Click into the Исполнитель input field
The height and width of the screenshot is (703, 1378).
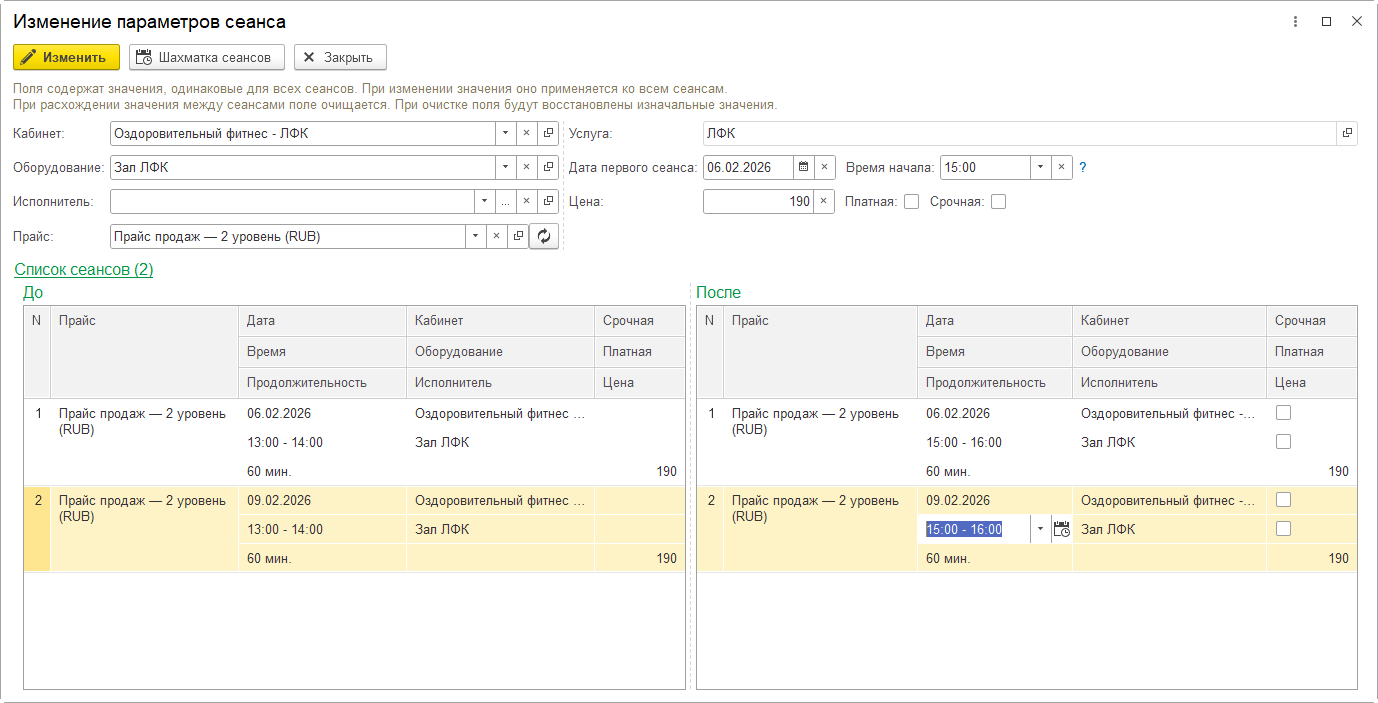coord(290,202)
